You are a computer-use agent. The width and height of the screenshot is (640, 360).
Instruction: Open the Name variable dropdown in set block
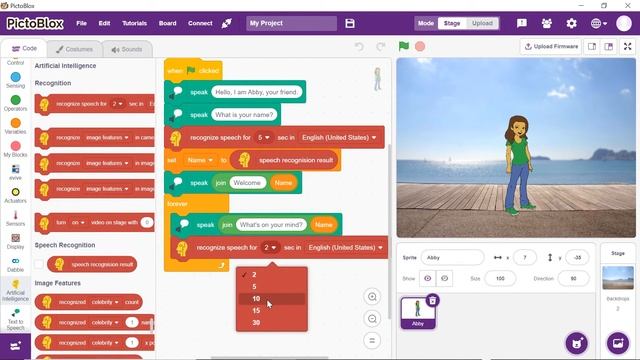(x=200, y=160)
